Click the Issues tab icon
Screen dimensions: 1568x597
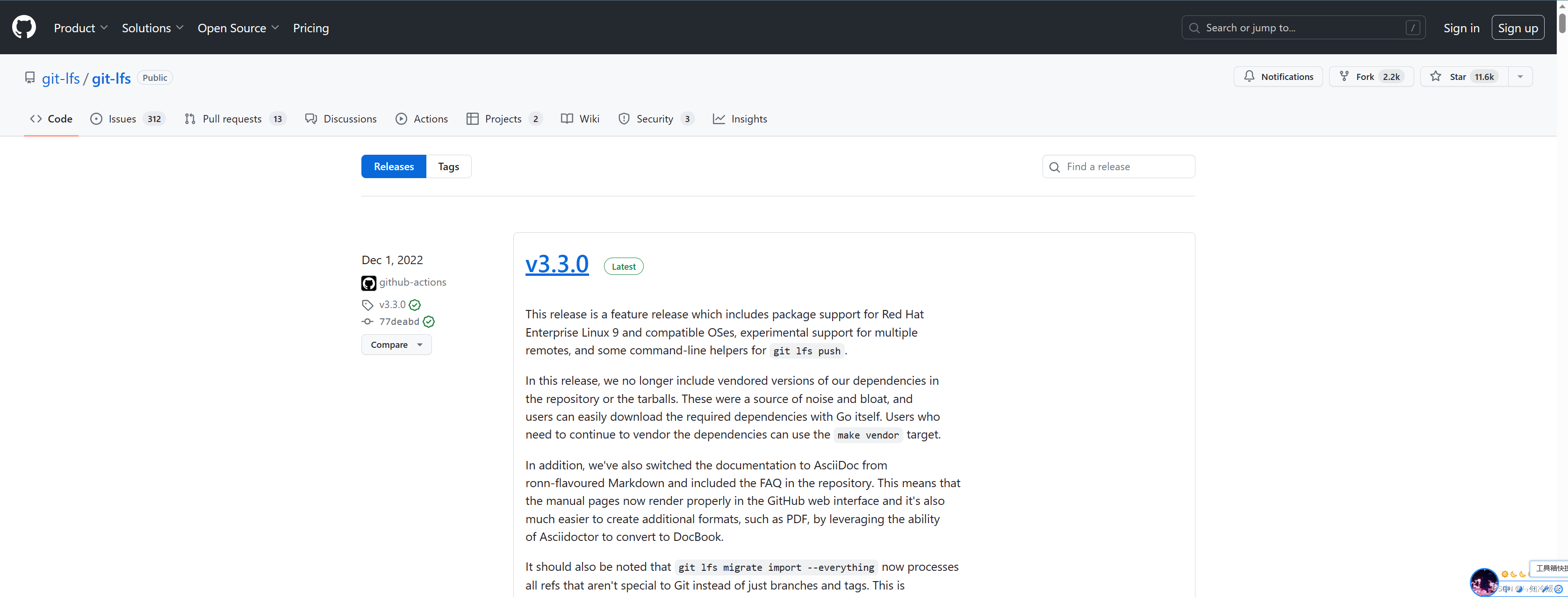[x=98, y=119]
